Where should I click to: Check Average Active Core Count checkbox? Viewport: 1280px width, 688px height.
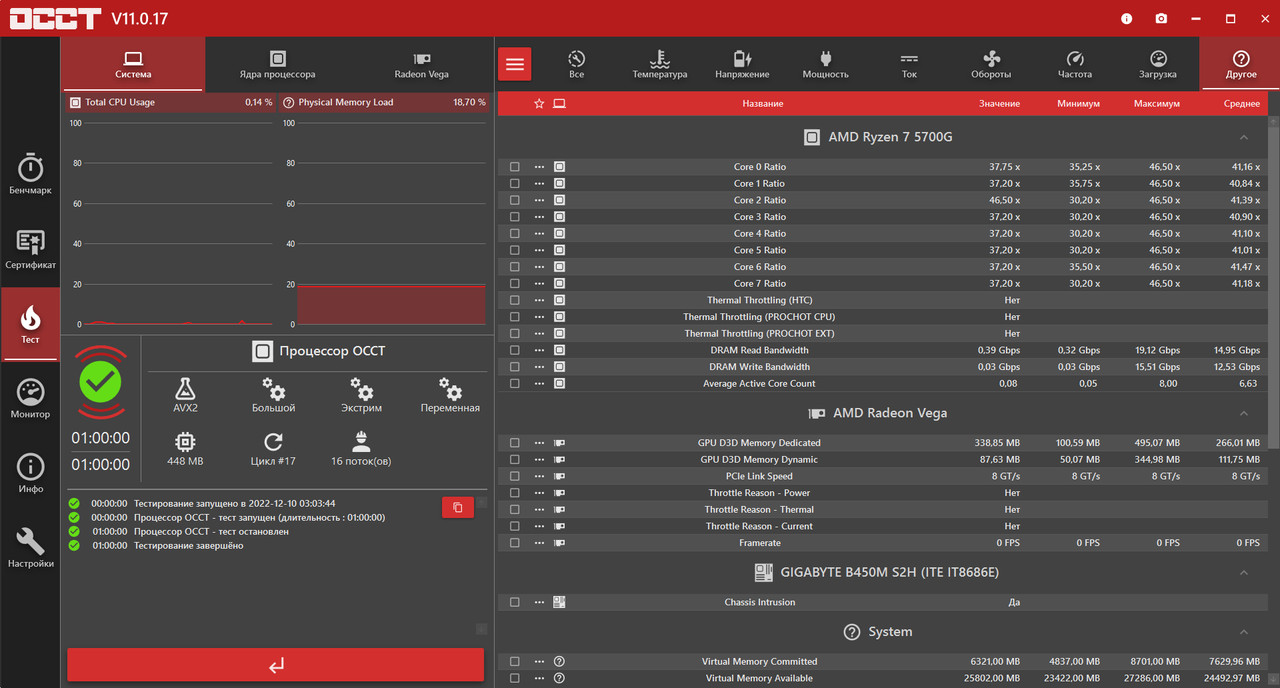(515, 383)
